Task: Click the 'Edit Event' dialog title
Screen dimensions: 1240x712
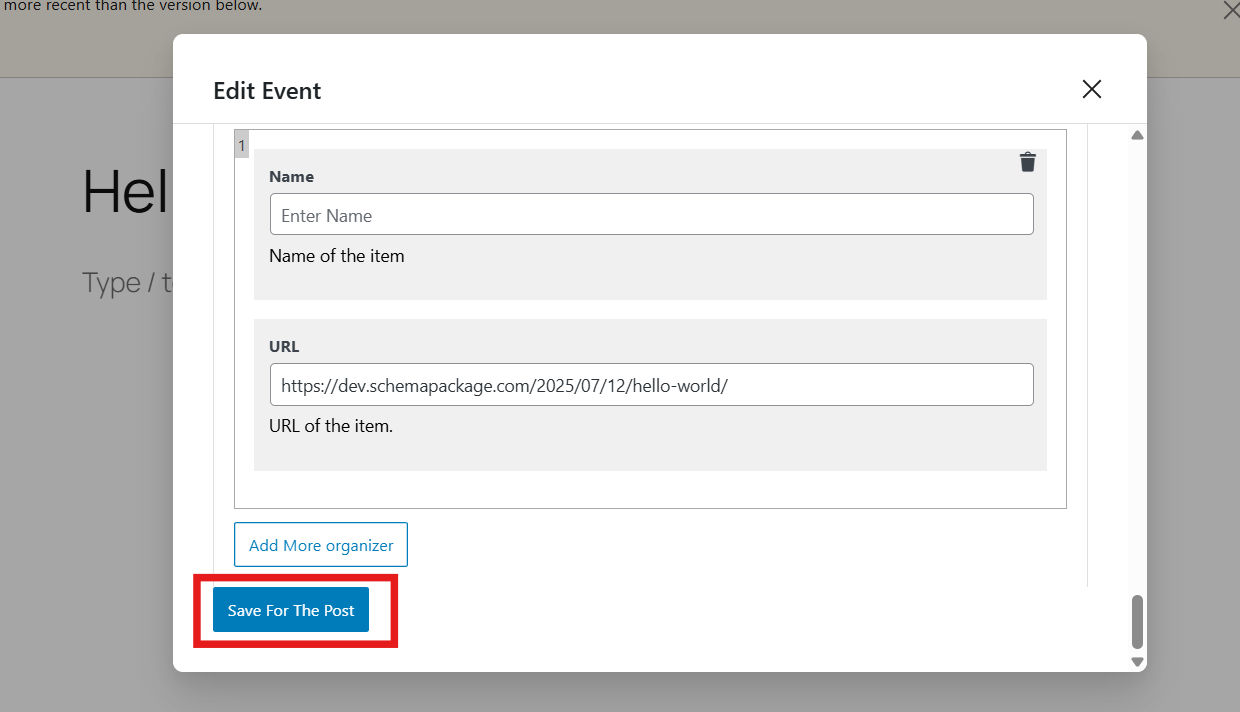Action: point(267,91)
